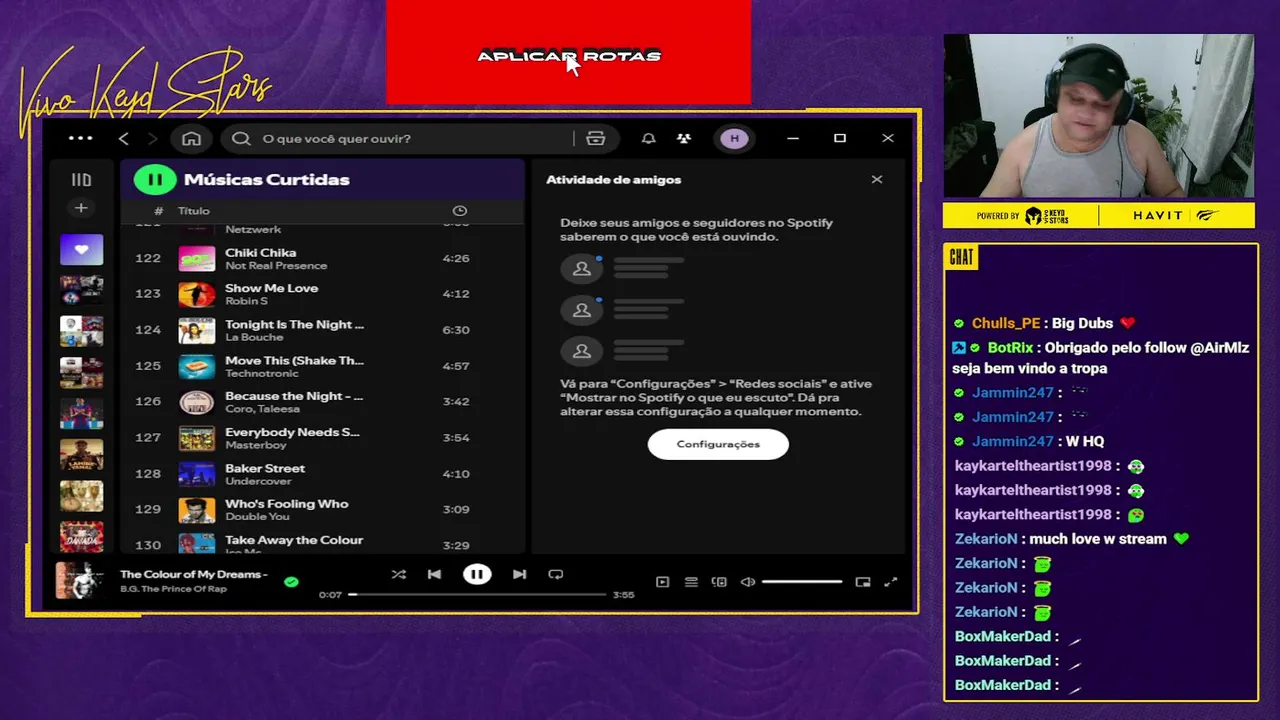This screenshot has width=1280, height=720.
Task: Click 'BotRix' username in chat
Action: [x=1010, y=348]
